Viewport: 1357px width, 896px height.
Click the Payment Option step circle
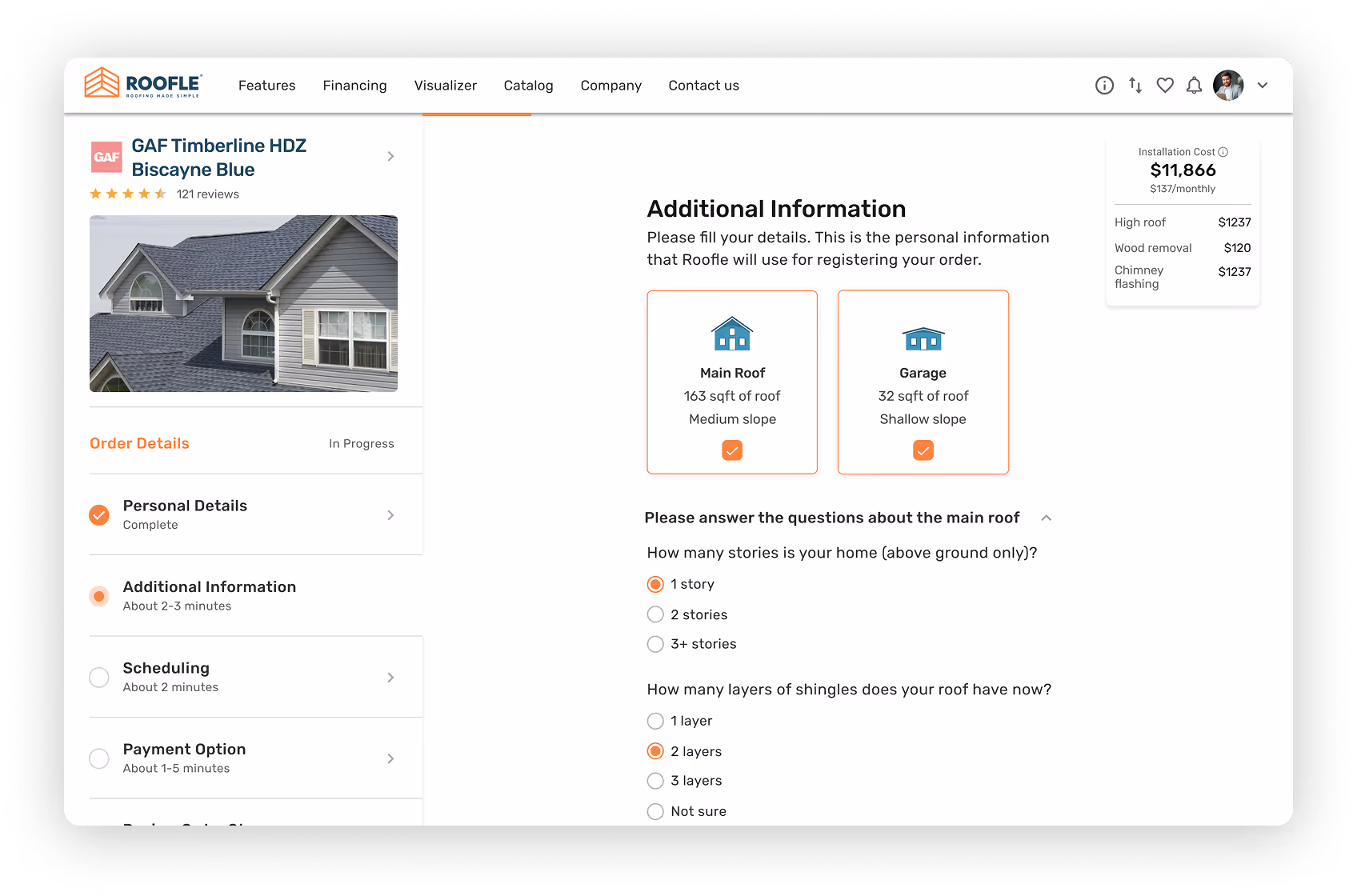99,758
